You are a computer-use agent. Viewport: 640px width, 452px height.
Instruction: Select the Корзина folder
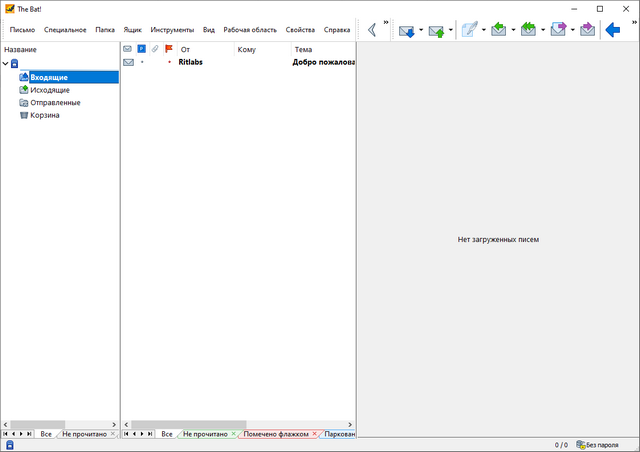click(x=45, y=115)
